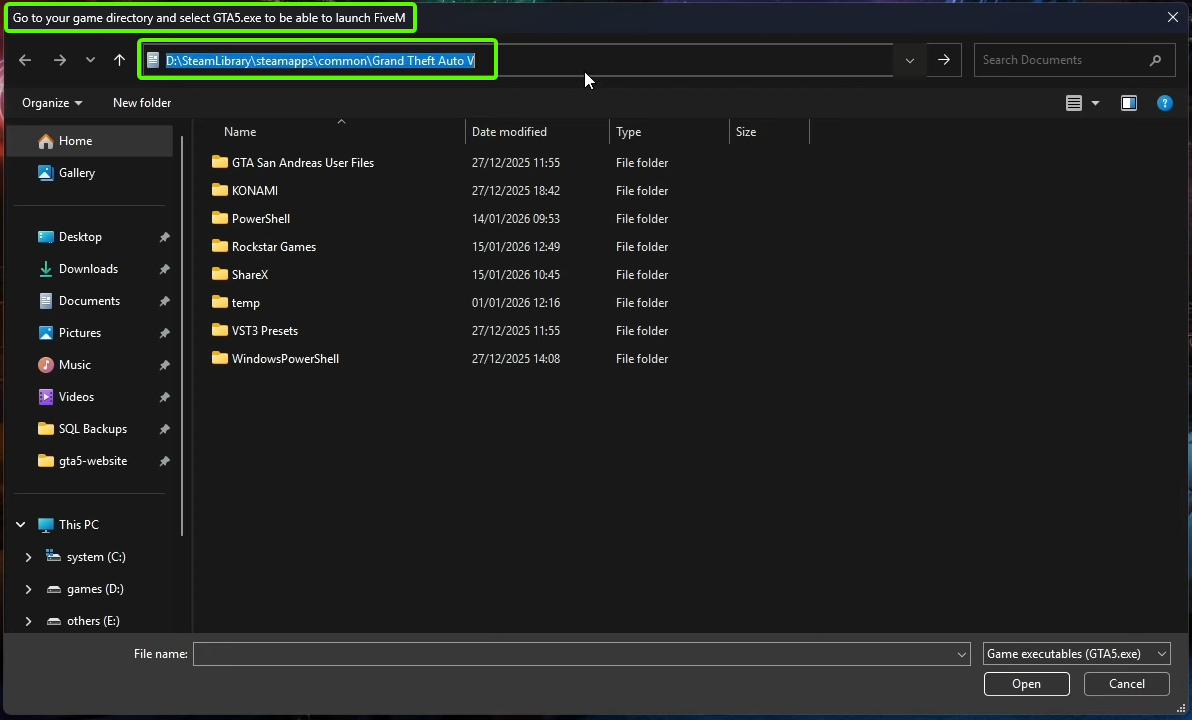The image size is (1192, 720).
Task: Open the Help icon
Action: click(x=1165, y=103)
